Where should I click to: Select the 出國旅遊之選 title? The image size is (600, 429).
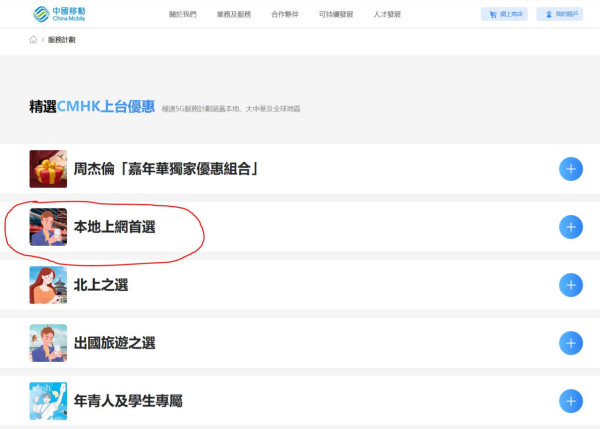pos(114,343)
